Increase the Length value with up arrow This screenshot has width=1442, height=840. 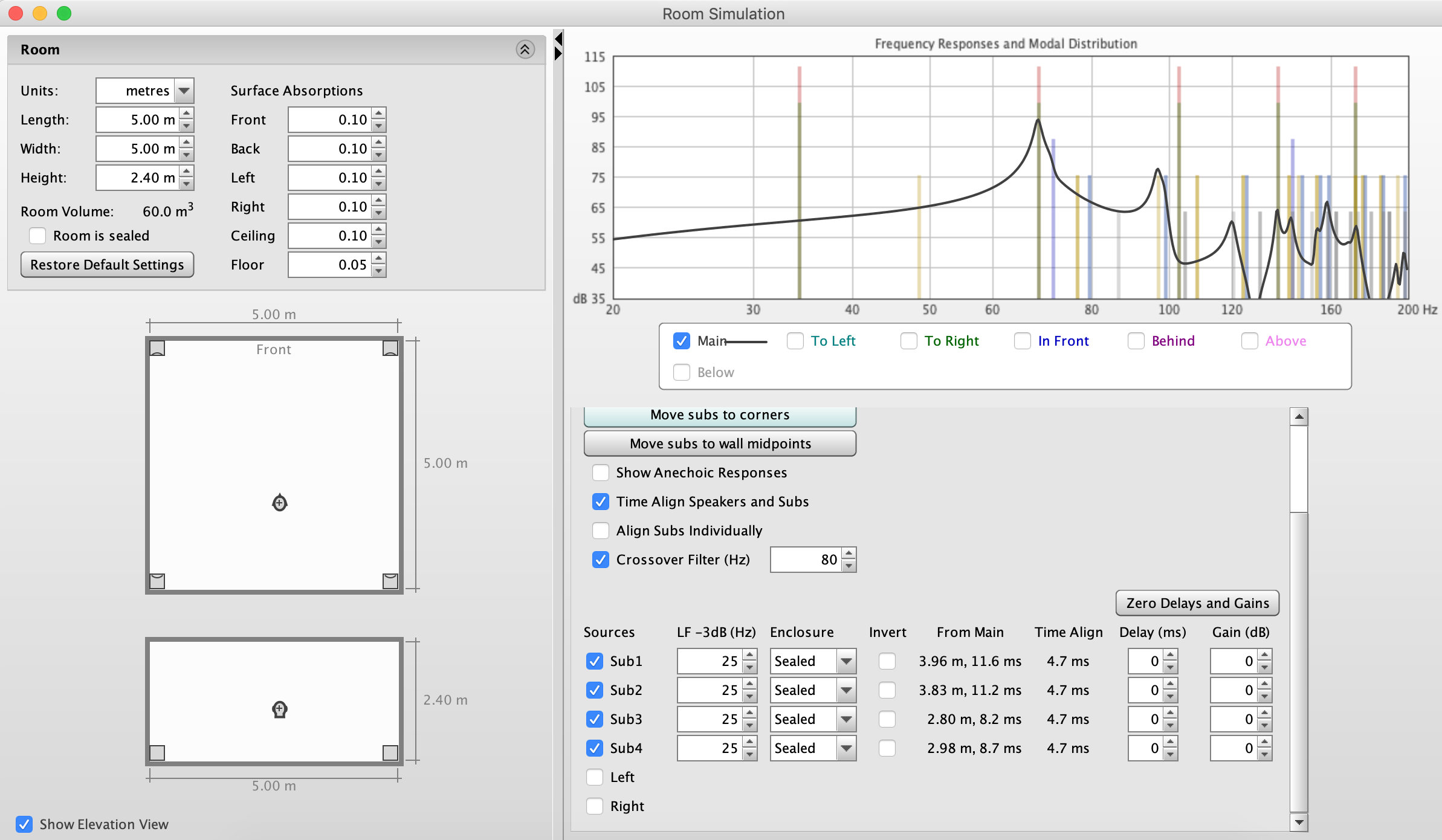click(187, 114)
